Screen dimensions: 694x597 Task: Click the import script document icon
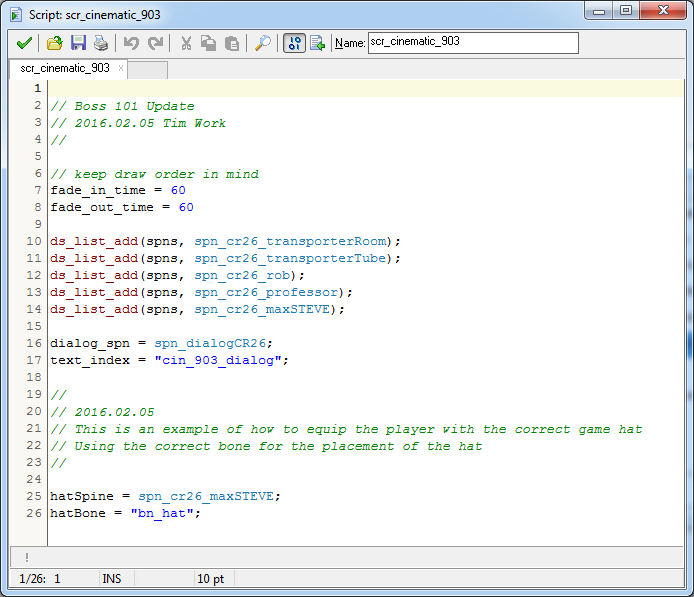click(317, 43)
